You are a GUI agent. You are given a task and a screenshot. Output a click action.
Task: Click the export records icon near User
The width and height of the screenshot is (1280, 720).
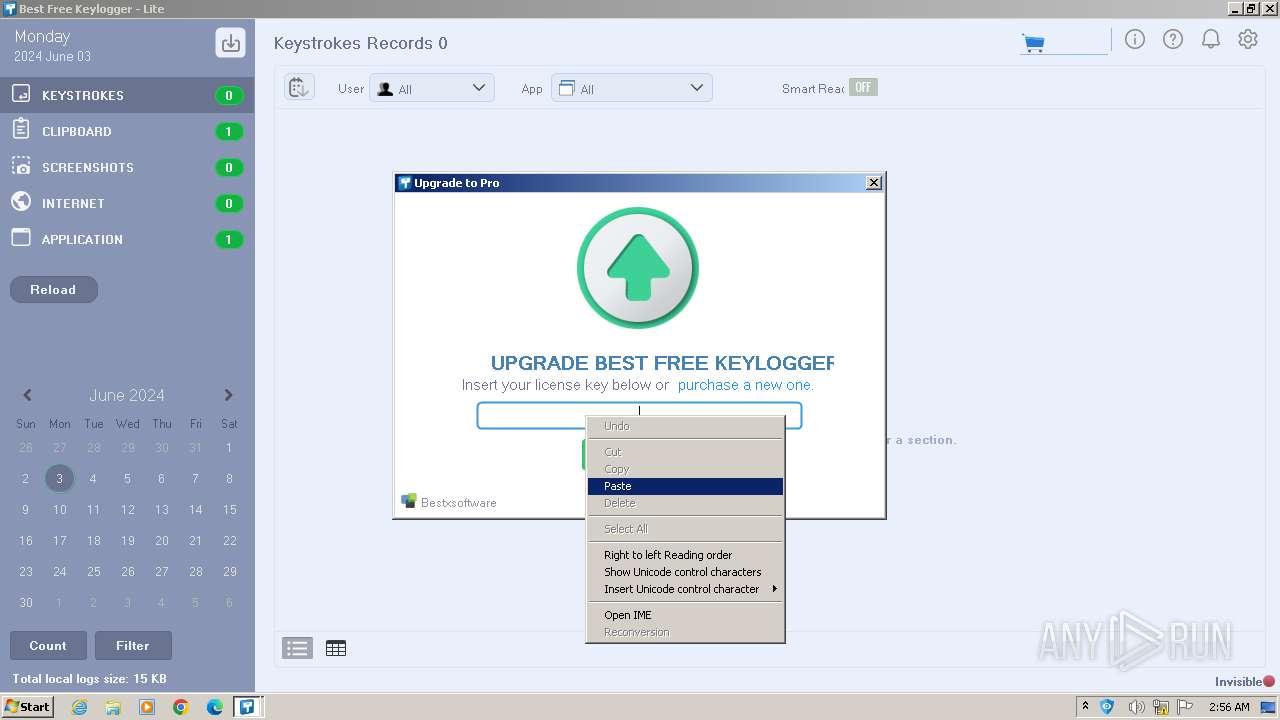(x=299, y=88)
